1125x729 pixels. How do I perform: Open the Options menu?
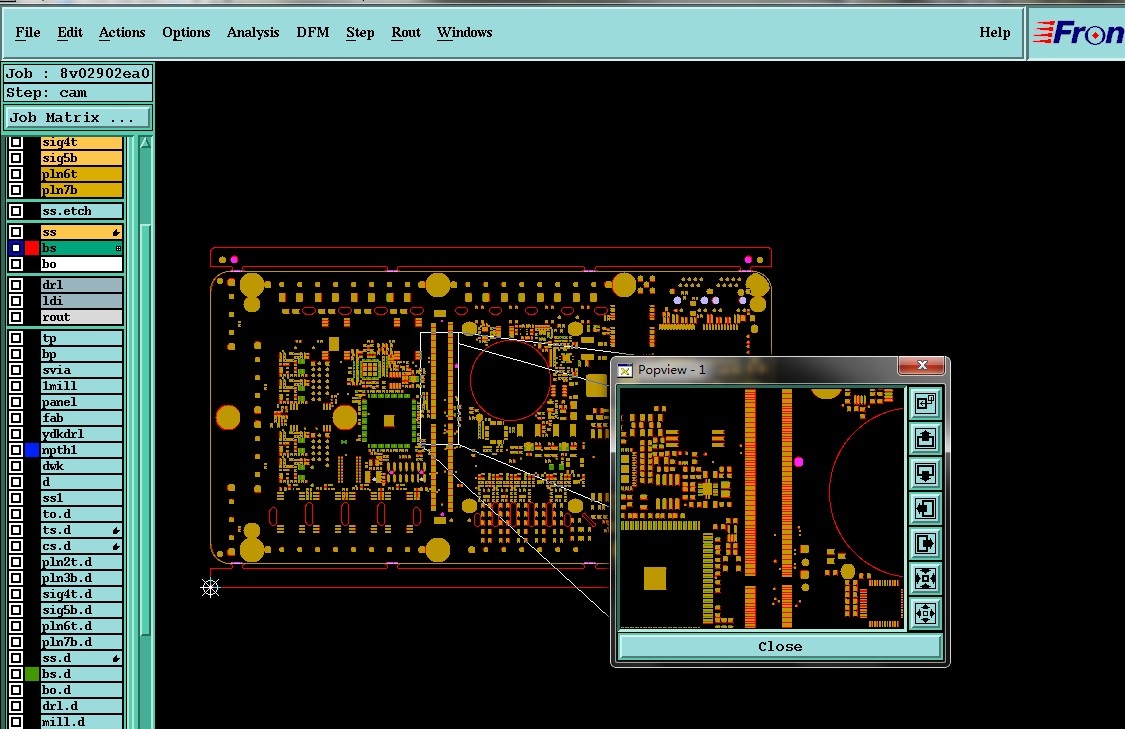[x=186, y=32]
